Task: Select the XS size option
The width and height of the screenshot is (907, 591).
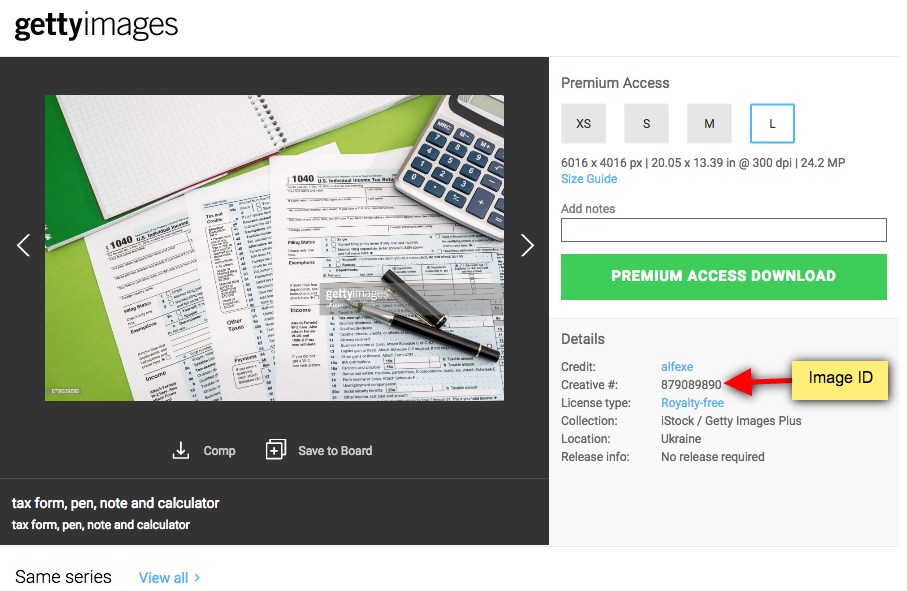Action: (x=583, y=124)
